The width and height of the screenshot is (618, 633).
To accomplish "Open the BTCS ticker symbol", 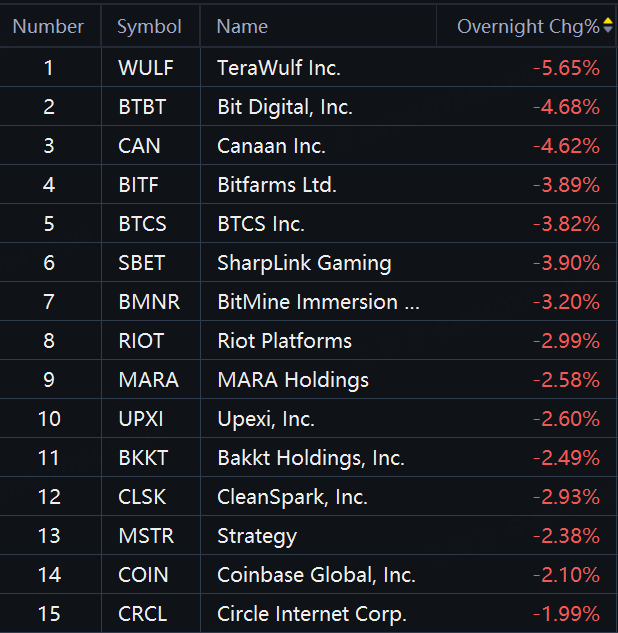I will [x=142, y=224].
